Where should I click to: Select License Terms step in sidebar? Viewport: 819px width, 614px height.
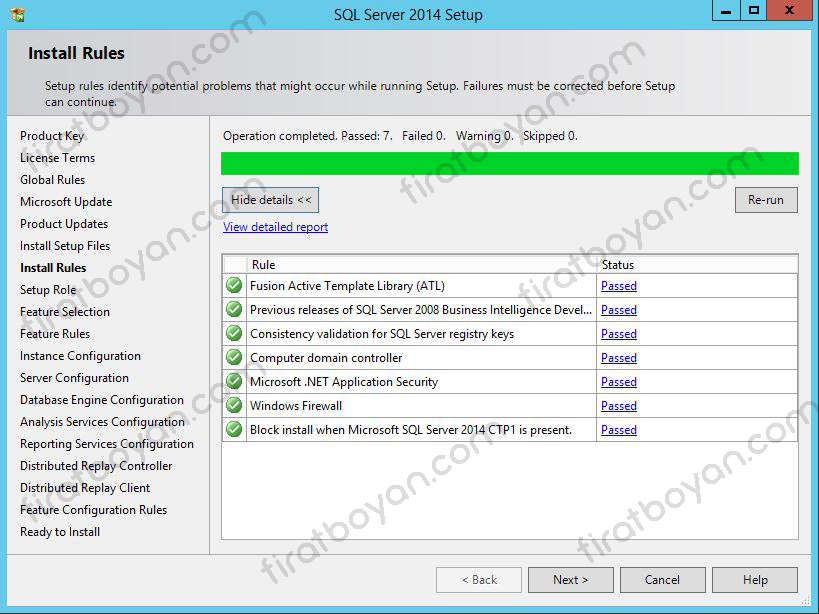pos(57,158)
